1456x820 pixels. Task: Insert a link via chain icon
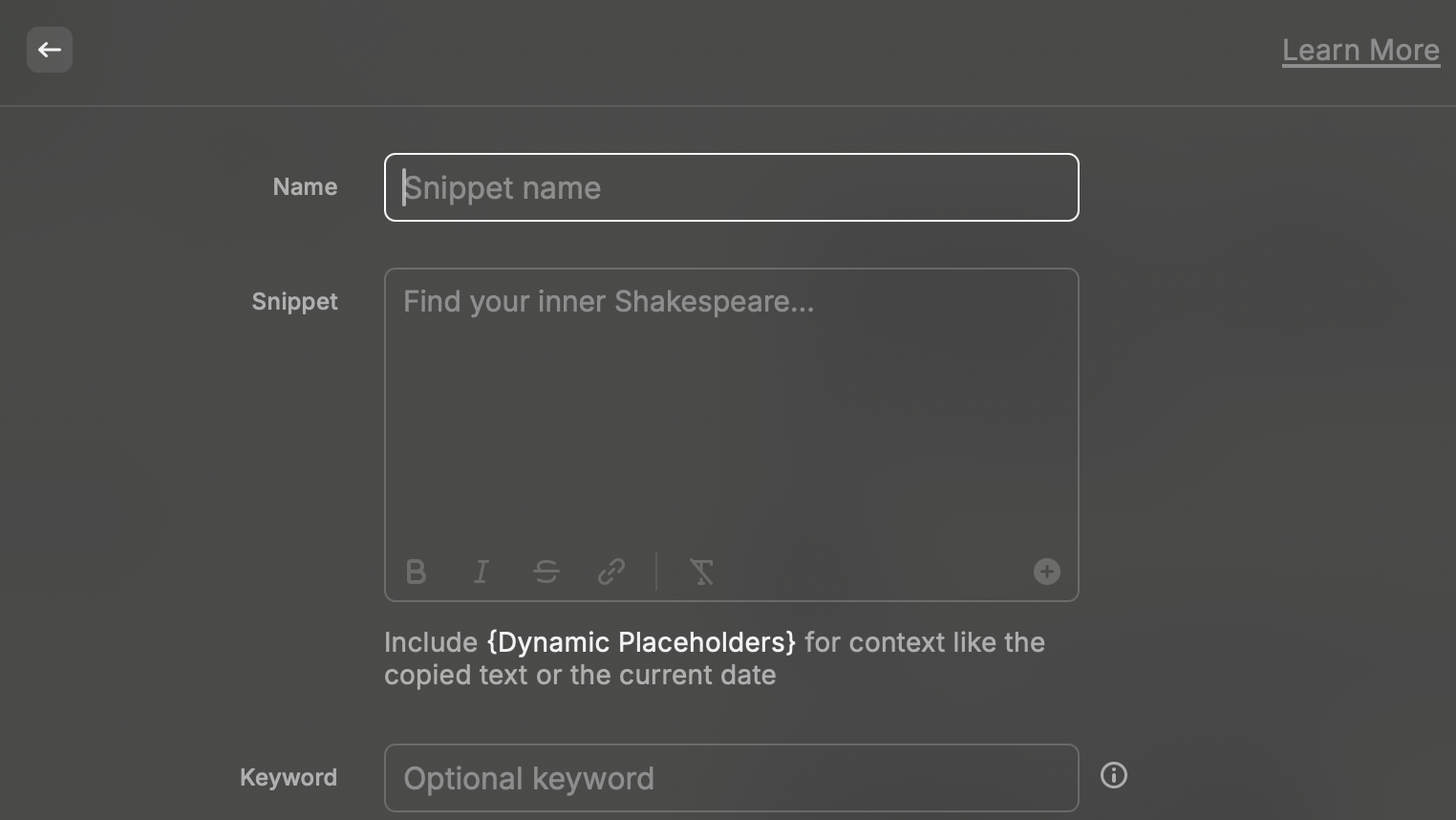(611, 572)
